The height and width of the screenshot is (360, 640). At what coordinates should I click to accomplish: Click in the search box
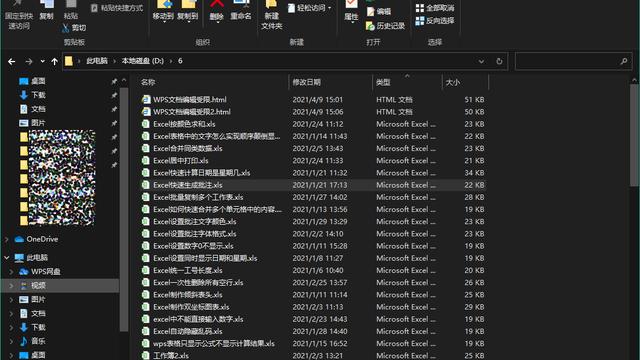tap(573, 61)
